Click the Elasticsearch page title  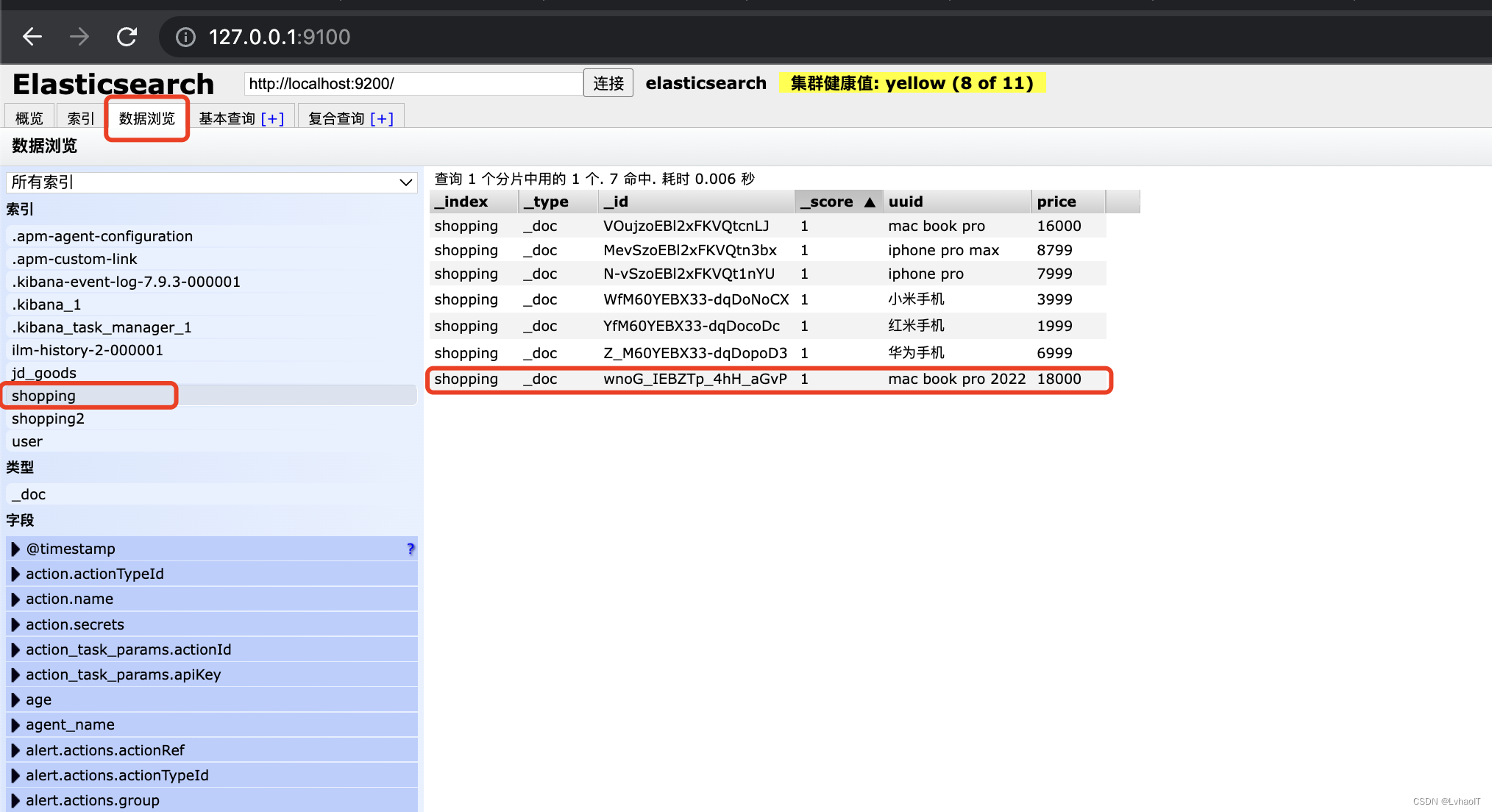point(113,84)
